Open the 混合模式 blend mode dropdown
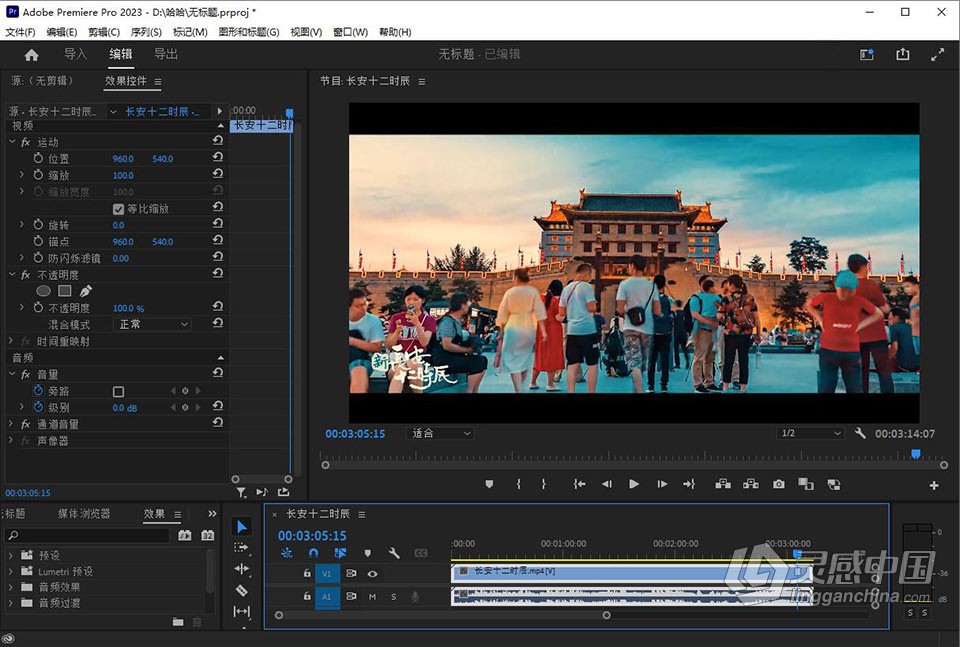 (151, 323)
